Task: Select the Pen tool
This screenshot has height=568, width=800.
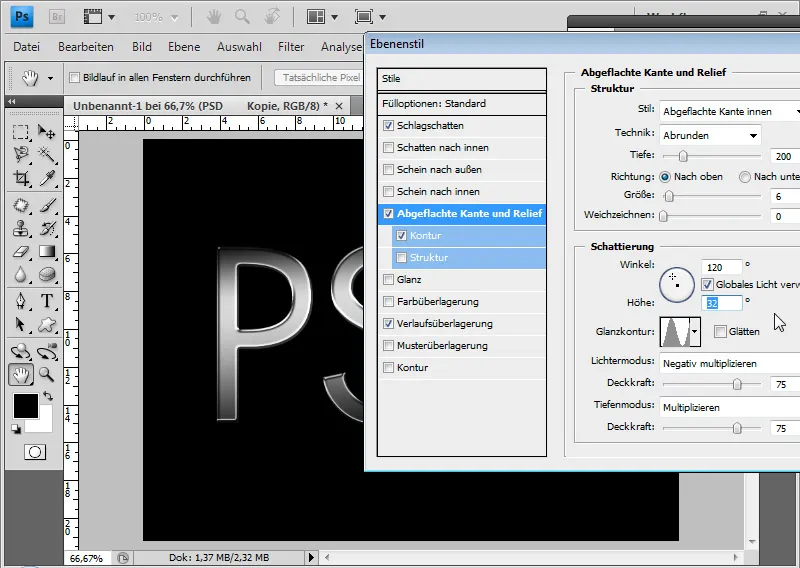Action: click(x=20, y=301)
